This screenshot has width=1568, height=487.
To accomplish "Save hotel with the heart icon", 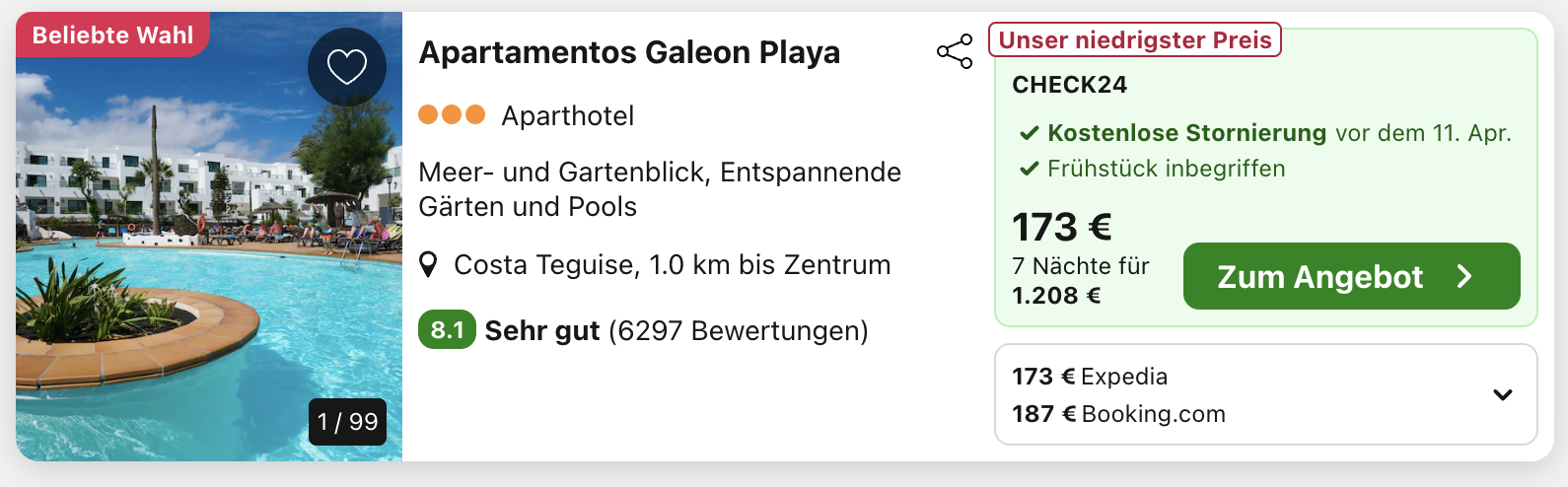I will coord(346,67).
